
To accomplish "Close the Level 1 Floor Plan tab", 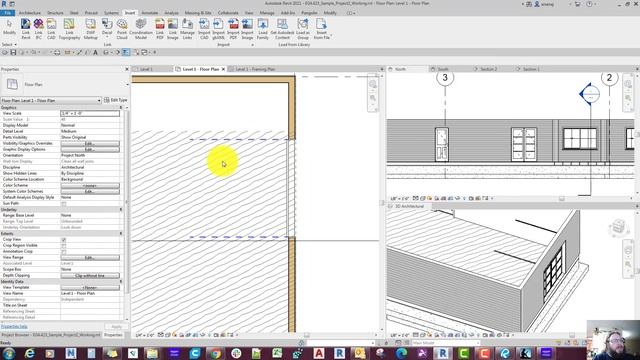I will [x=223, y=69].
